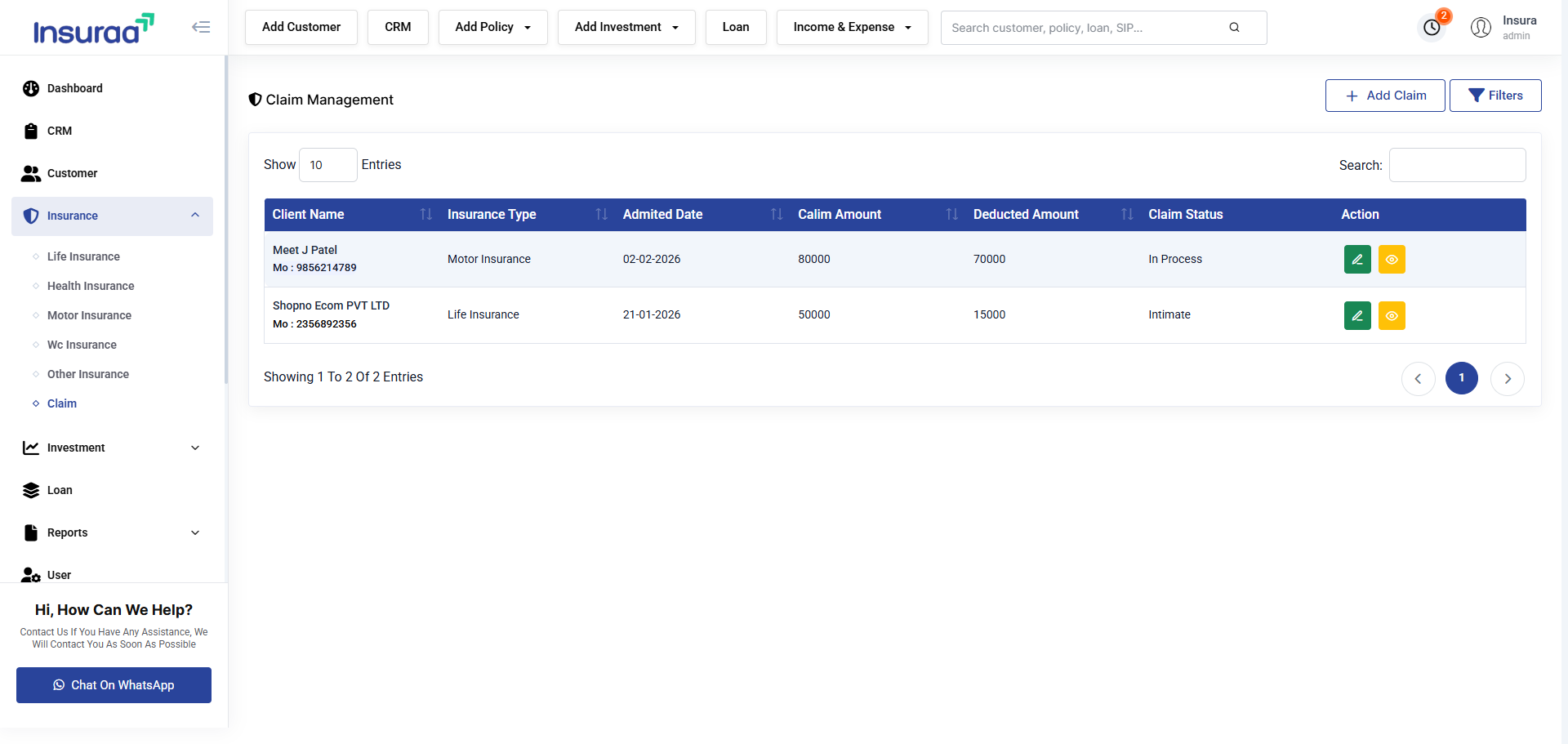Click the Add Claim button
1568x744 pixels.
pyautogui.click(x=1385, y=96)
